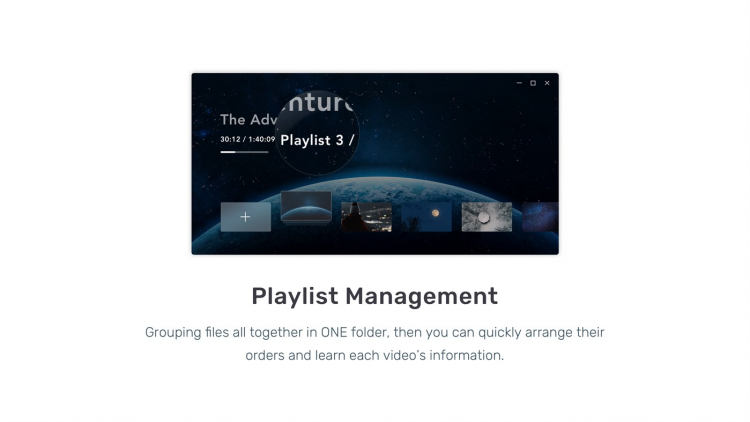Click the Playlist Management heading
Viewport: 750px width, 422px height.
tap(374, 296)
